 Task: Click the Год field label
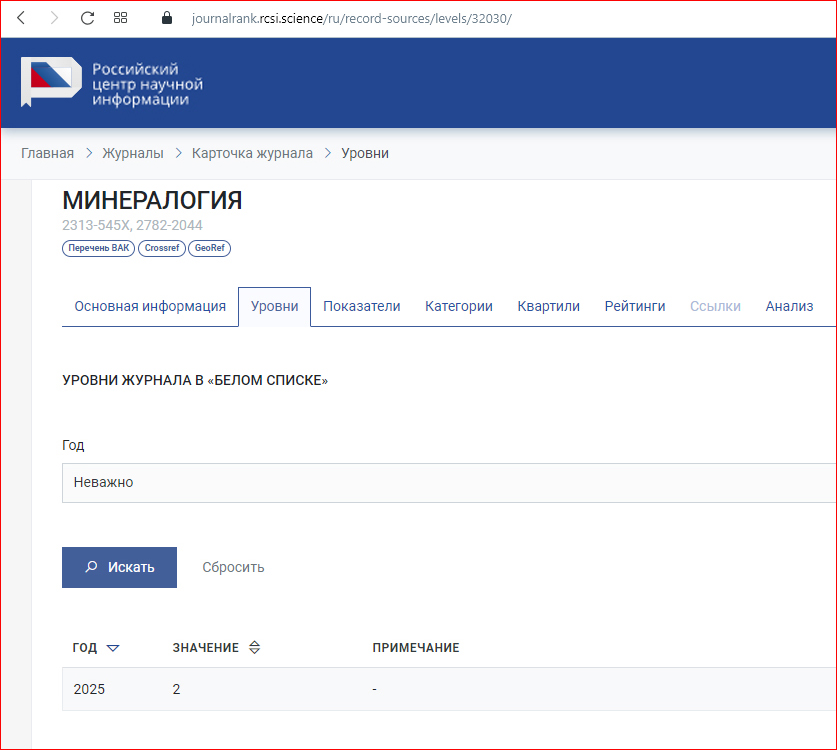(x=73, y=445)
